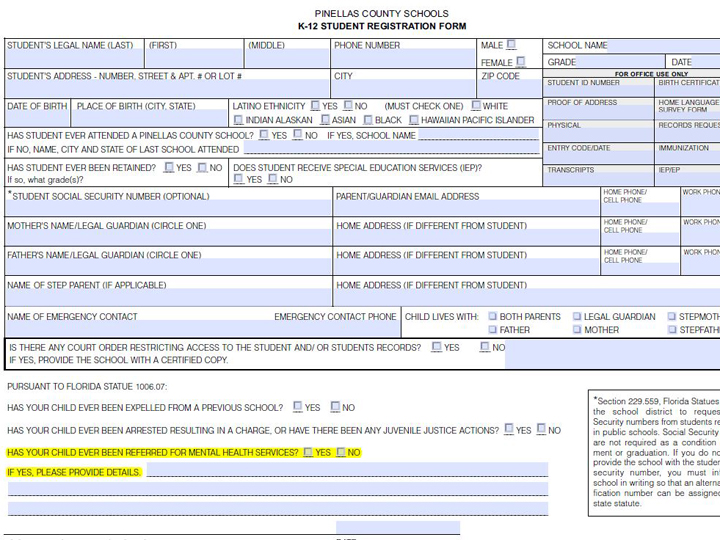Check the LEGAL GUARDIAN checkbox

tap(577, 317)
